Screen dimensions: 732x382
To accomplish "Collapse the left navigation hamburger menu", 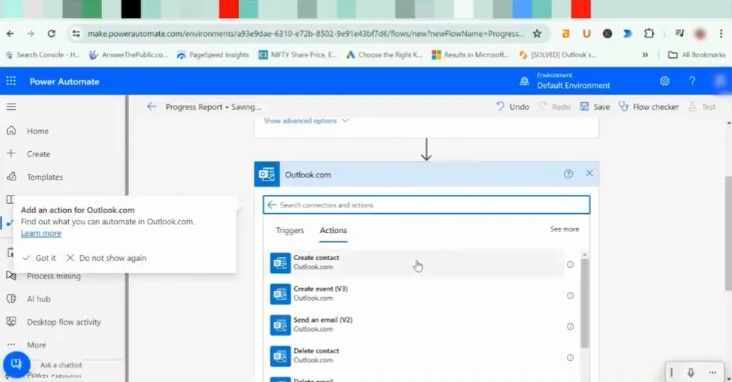I will point(11,107).
